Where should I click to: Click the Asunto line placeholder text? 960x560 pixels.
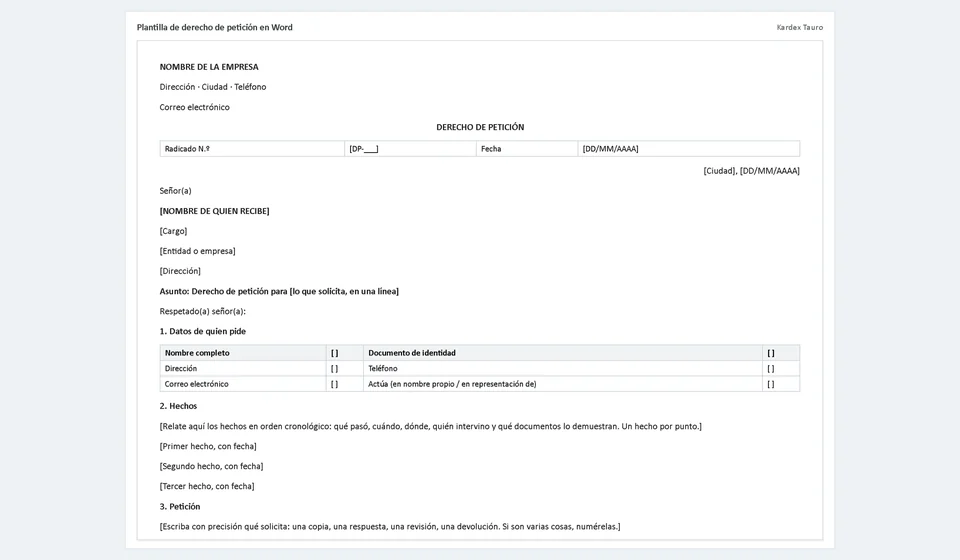[x=343, y=291]
